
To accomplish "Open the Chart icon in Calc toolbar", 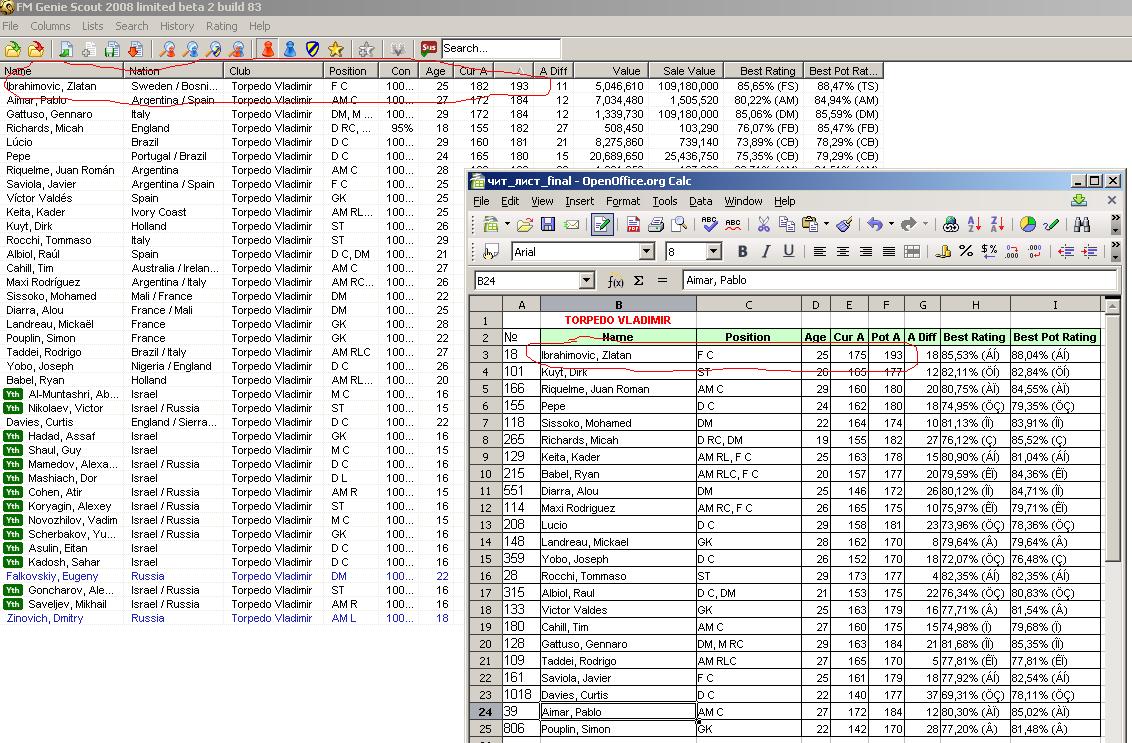I will pyautogui.click(x=1028, y=224).
